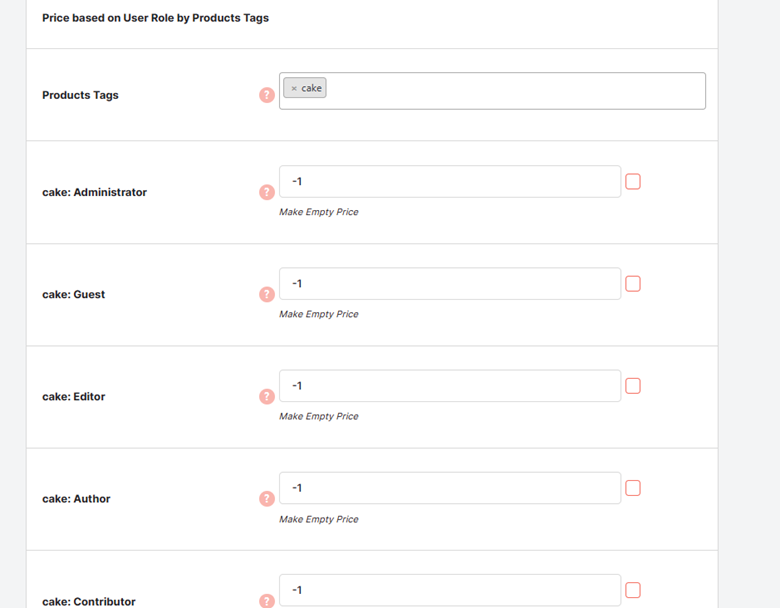Focus the cake: Administrator price field
Image resolution: width=780 pixels, height=608 pixels.
pos(450,182)
